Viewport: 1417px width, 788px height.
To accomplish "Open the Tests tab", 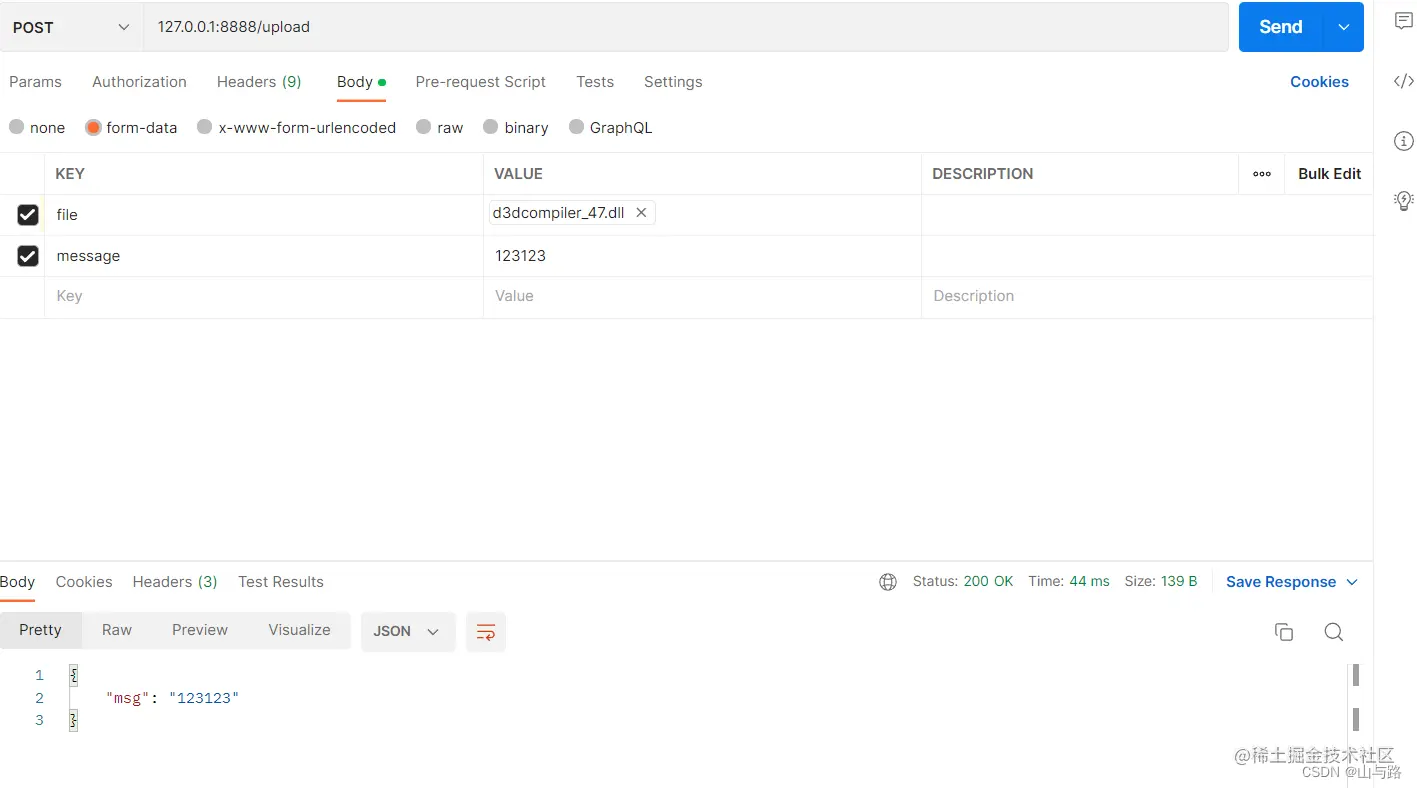I will [595, 82].
